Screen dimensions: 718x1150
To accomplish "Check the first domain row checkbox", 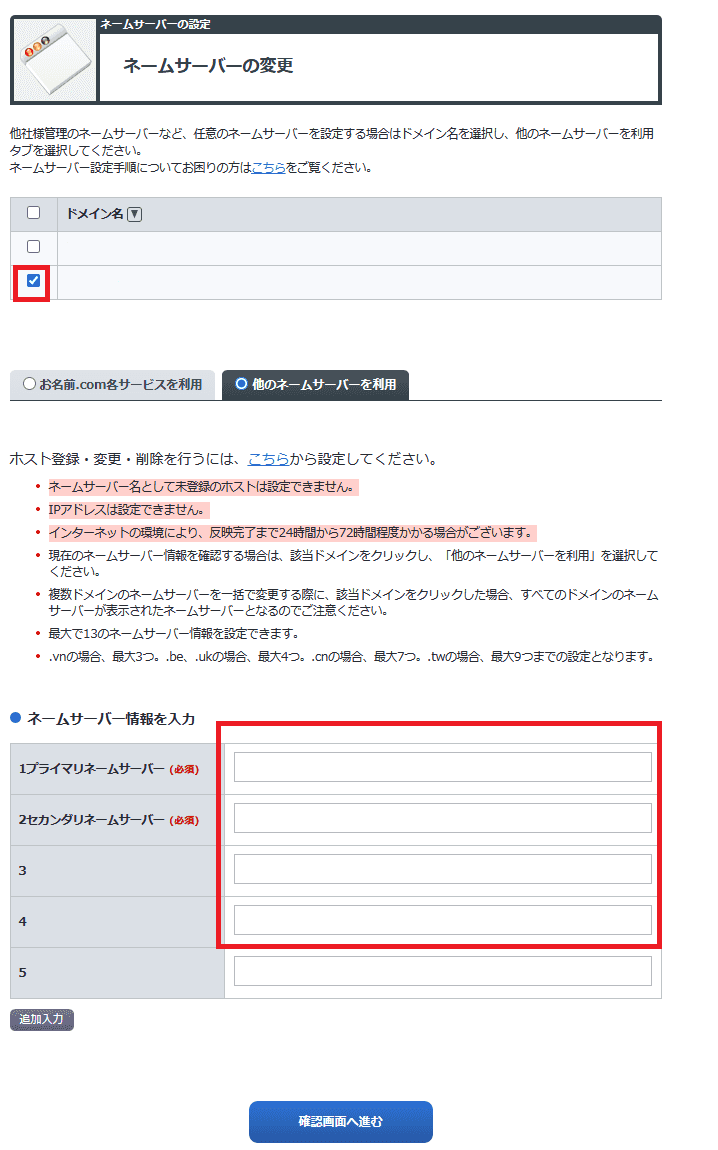I will [x=34, y=246].
